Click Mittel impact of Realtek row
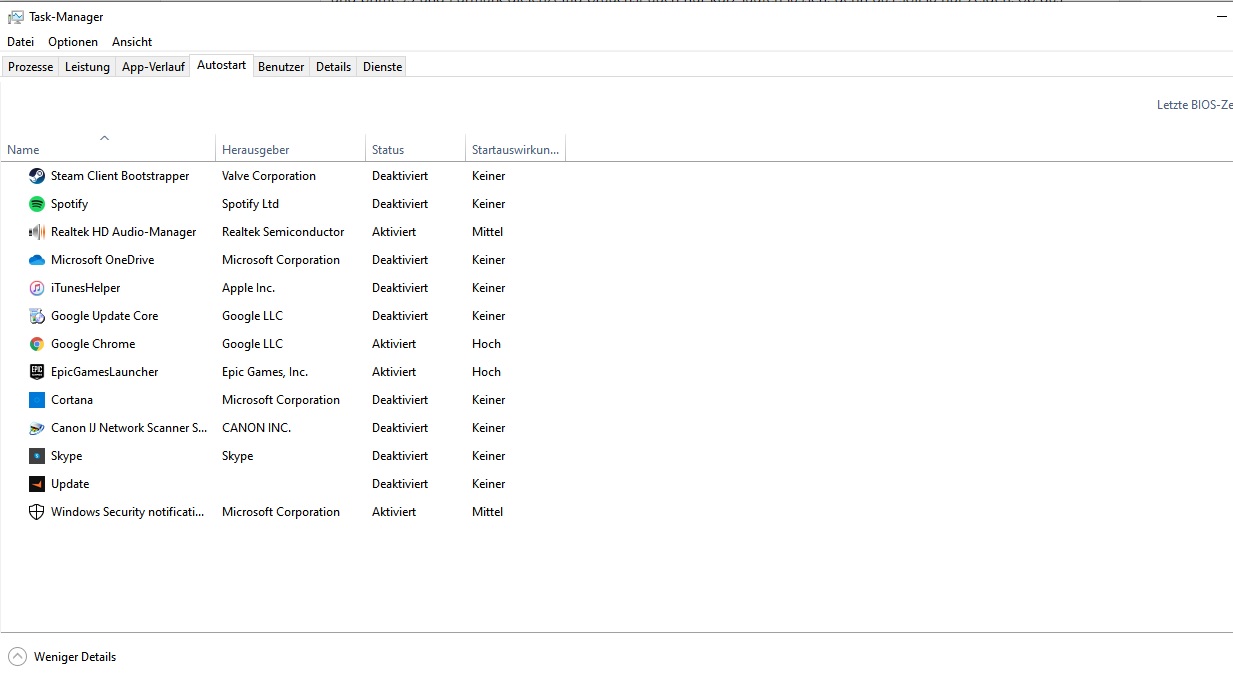The height and width of the screenshot is (675, 1233). (487, 232)
